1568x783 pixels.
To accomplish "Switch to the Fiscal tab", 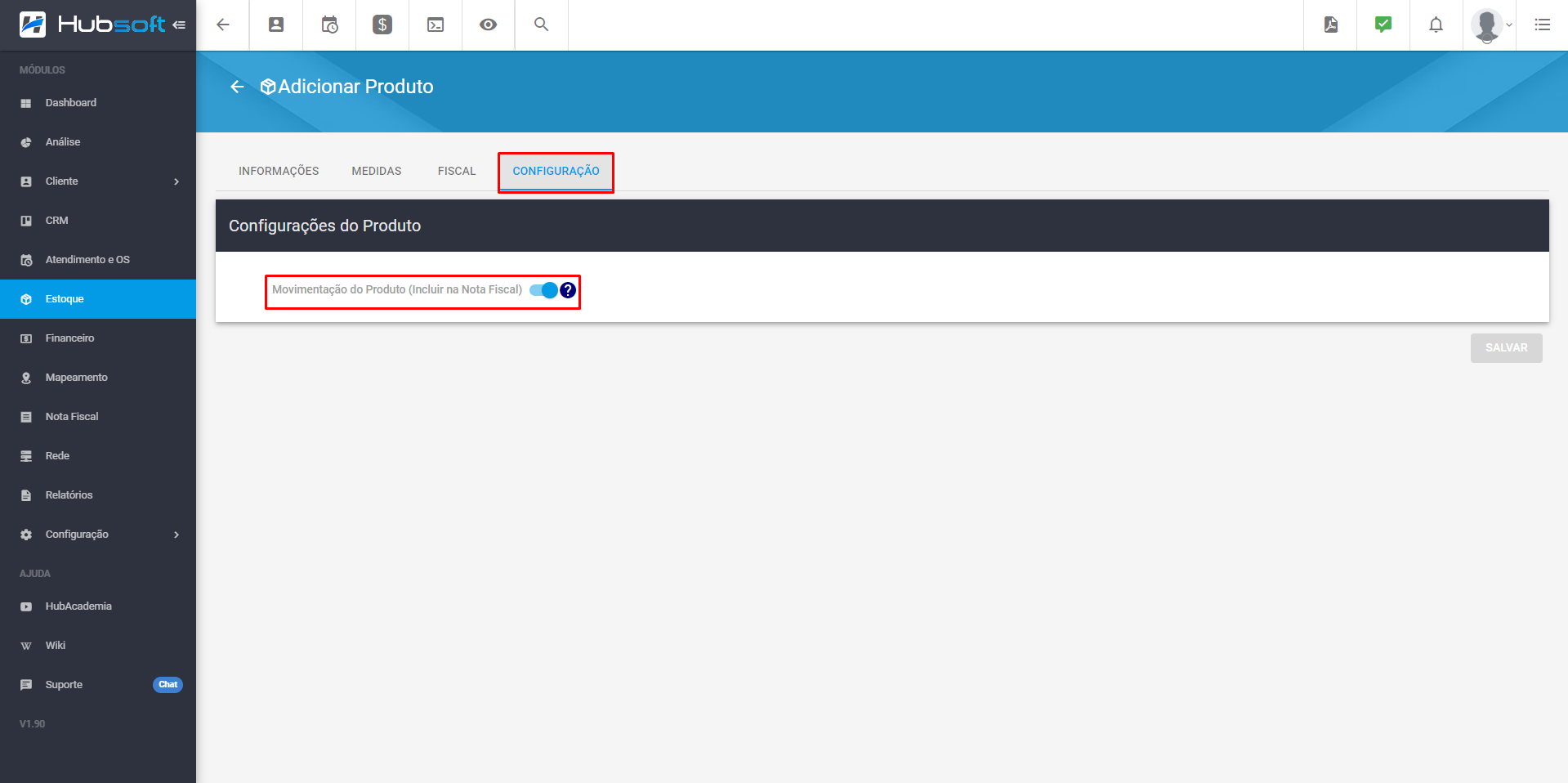I will [x=457, y=171].
